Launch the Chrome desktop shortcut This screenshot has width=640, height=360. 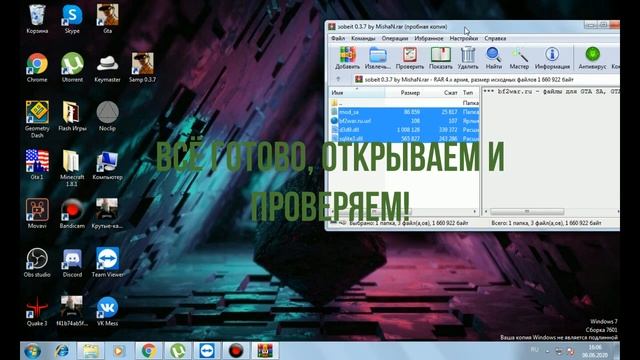coord(37,68)
